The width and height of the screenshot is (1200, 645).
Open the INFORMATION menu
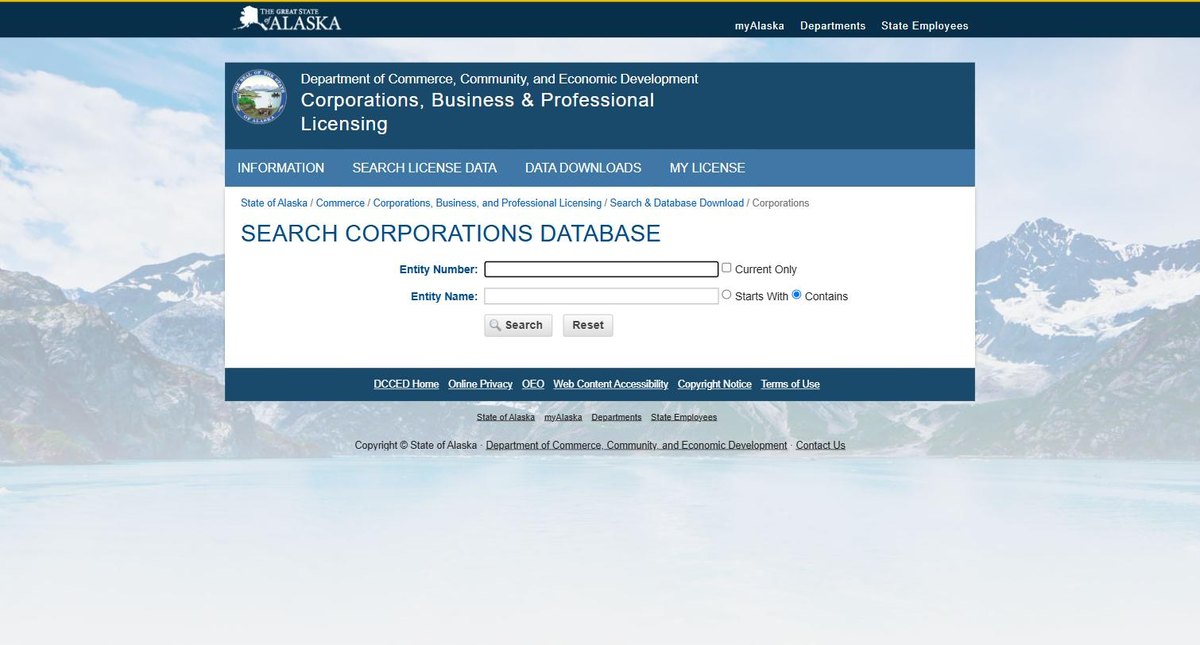point(281,168)
